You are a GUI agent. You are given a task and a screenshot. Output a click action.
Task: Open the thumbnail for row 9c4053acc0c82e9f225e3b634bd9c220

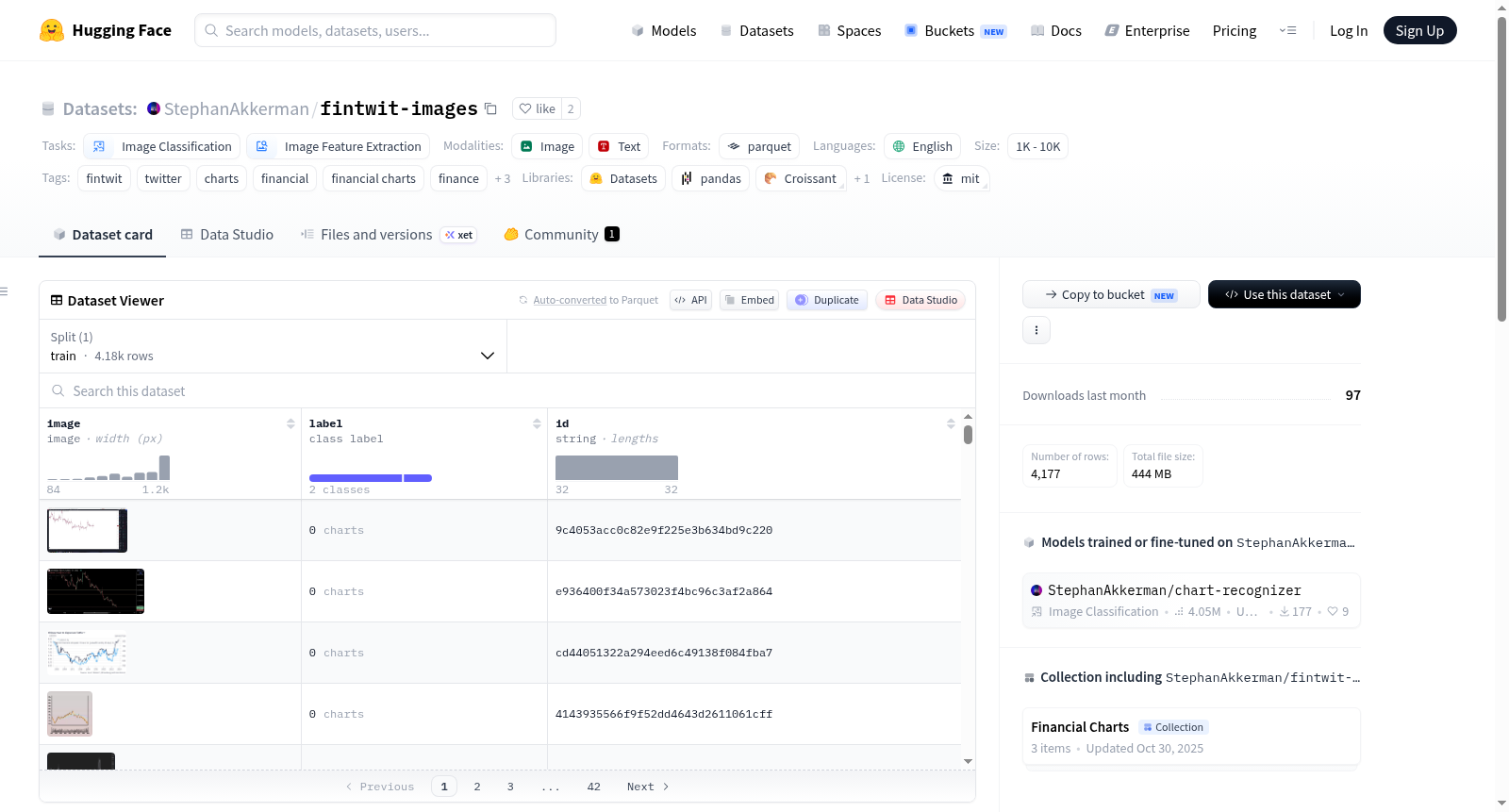click(x=87, y=530)
